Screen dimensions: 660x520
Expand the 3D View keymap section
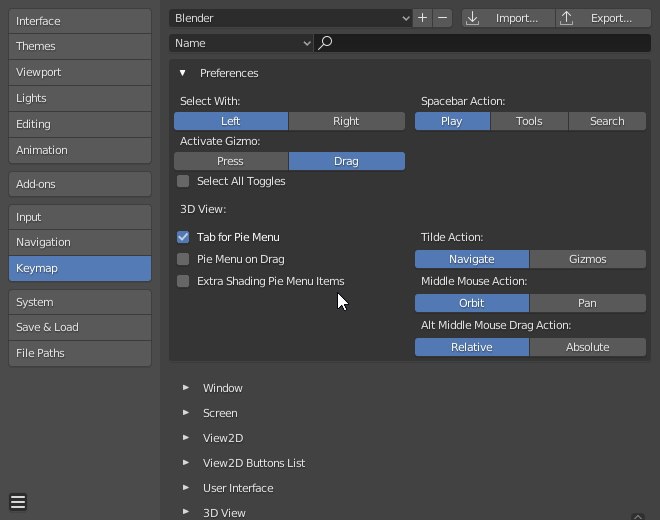(186, 512)
